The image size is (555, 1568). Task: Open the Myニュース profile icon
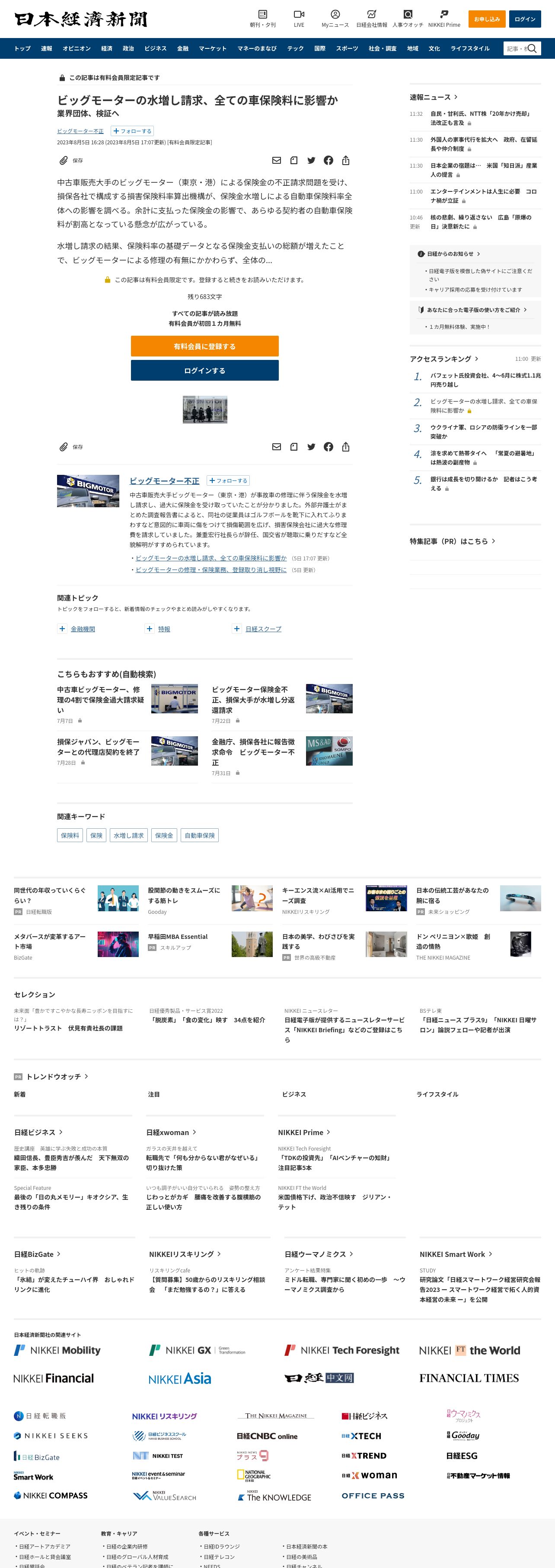point(335,14)
